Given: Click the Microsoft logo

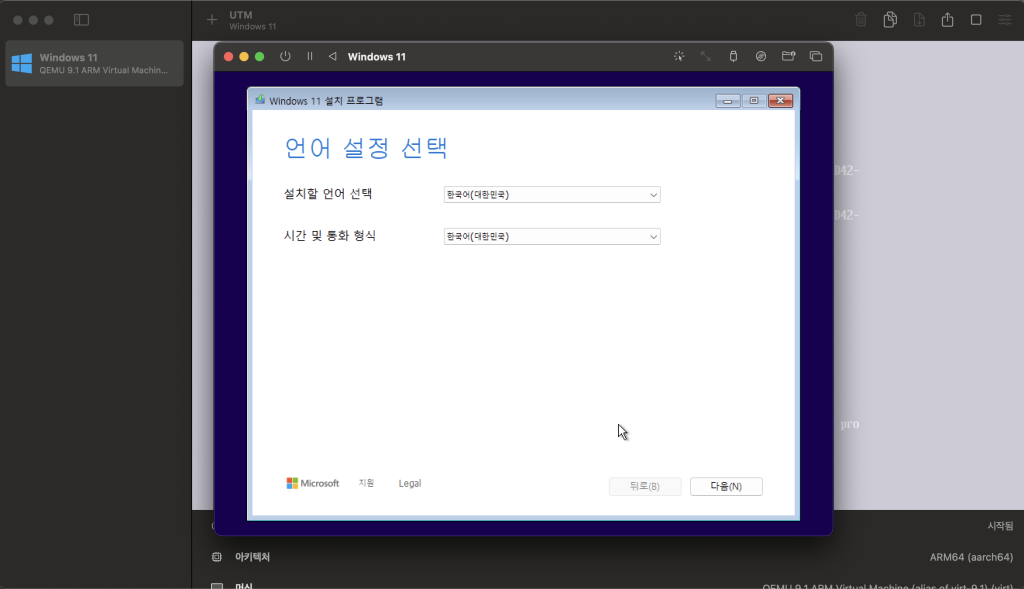Looking at the screenshot, I should tap(312, 483).
